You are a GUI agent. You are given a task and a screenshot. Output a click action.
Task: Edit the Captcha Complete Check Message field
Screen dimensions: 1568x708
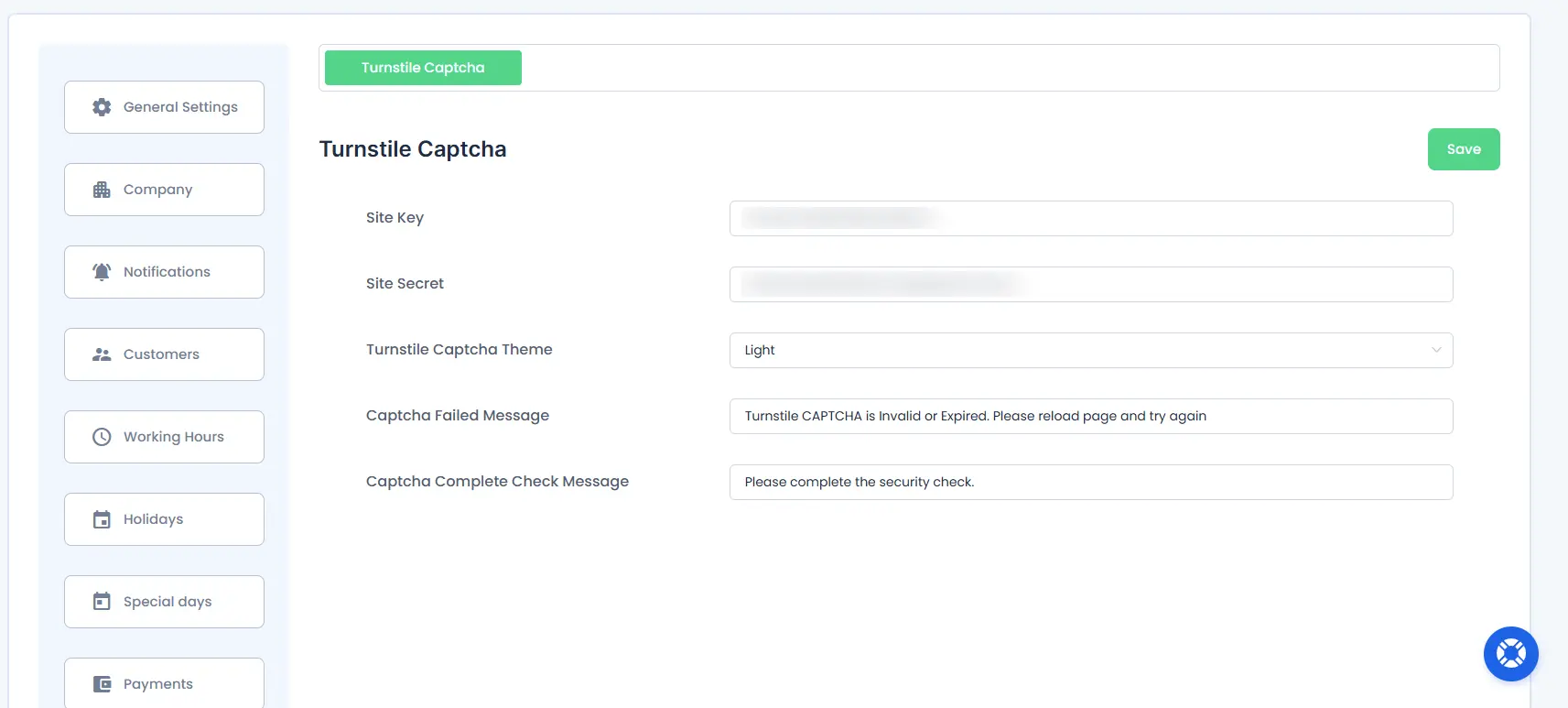[1091, 482]
